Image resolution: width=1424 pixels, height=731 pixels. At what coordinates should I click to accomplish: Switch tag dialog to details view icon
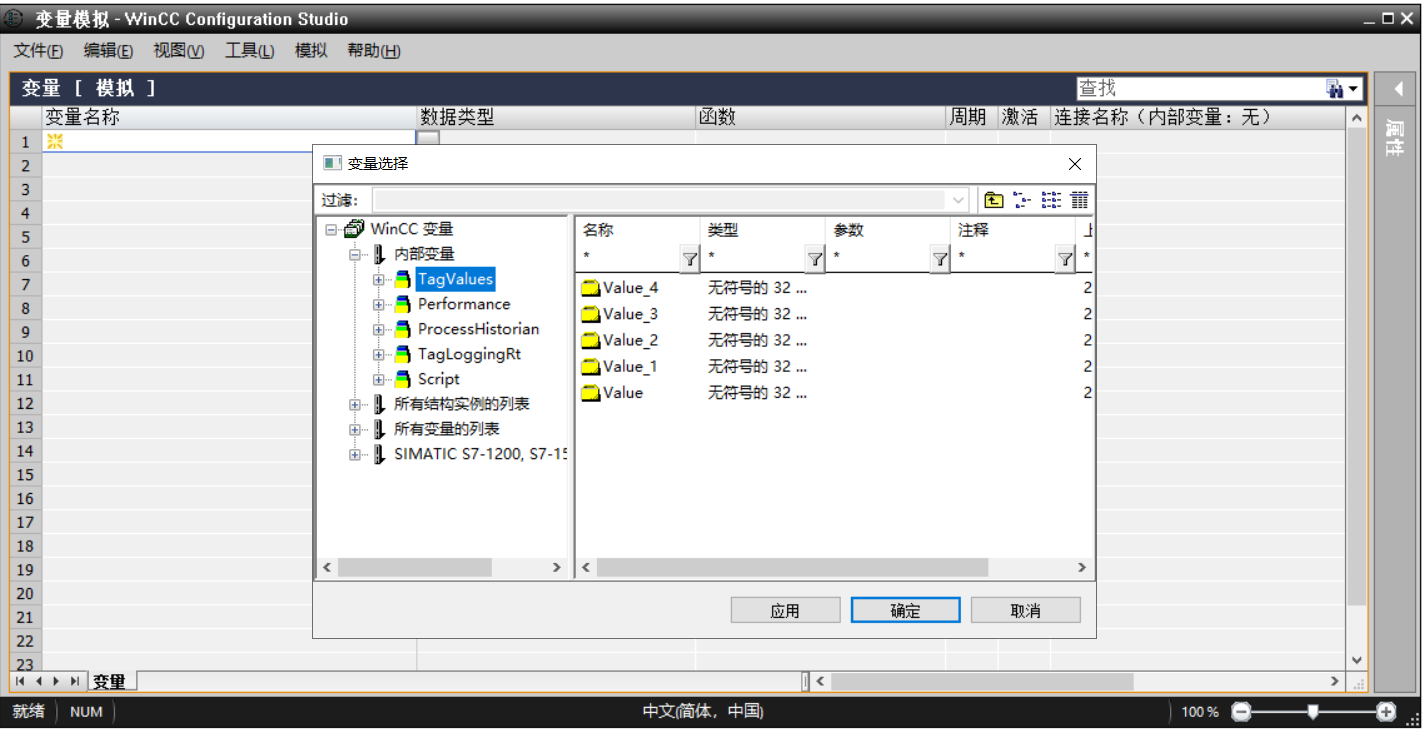(1080, 200)
